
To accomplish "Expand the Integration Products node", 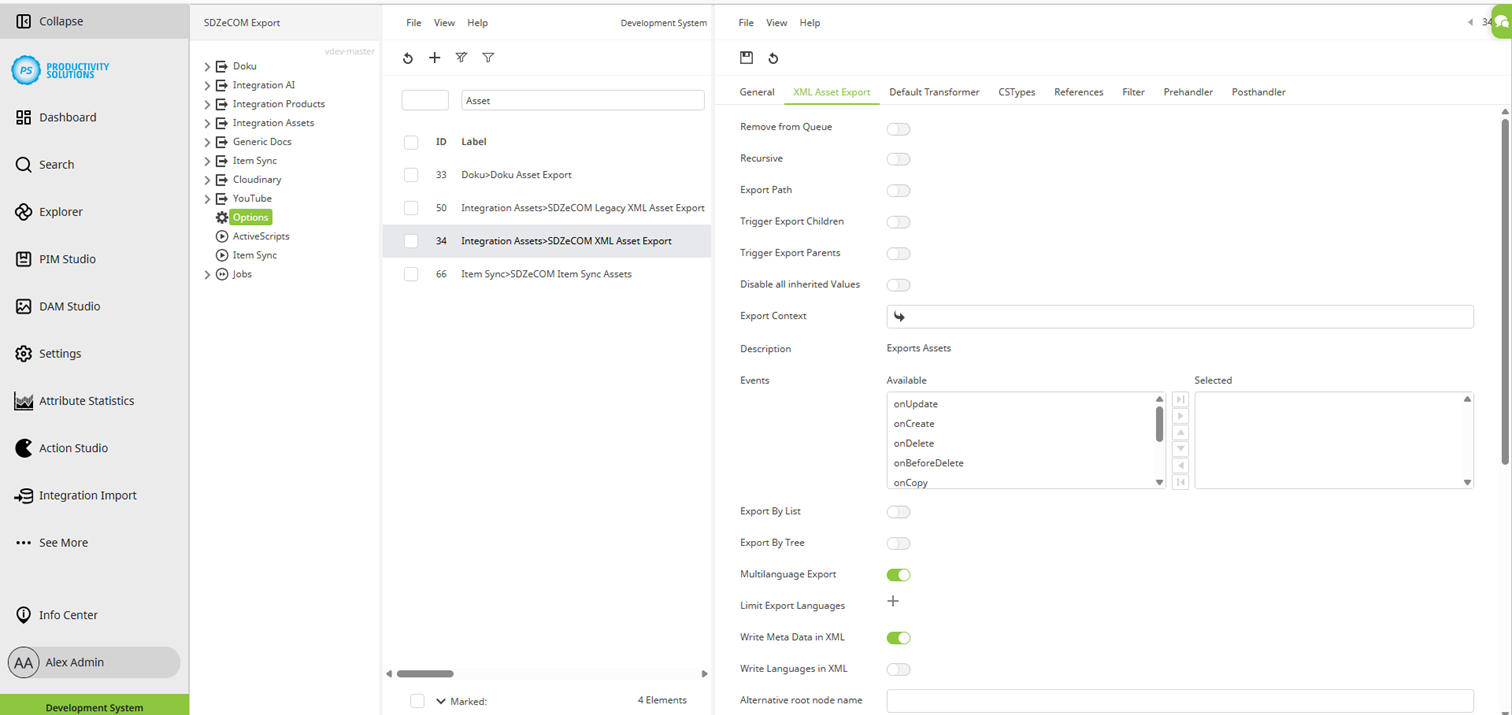I will [207, 104].
